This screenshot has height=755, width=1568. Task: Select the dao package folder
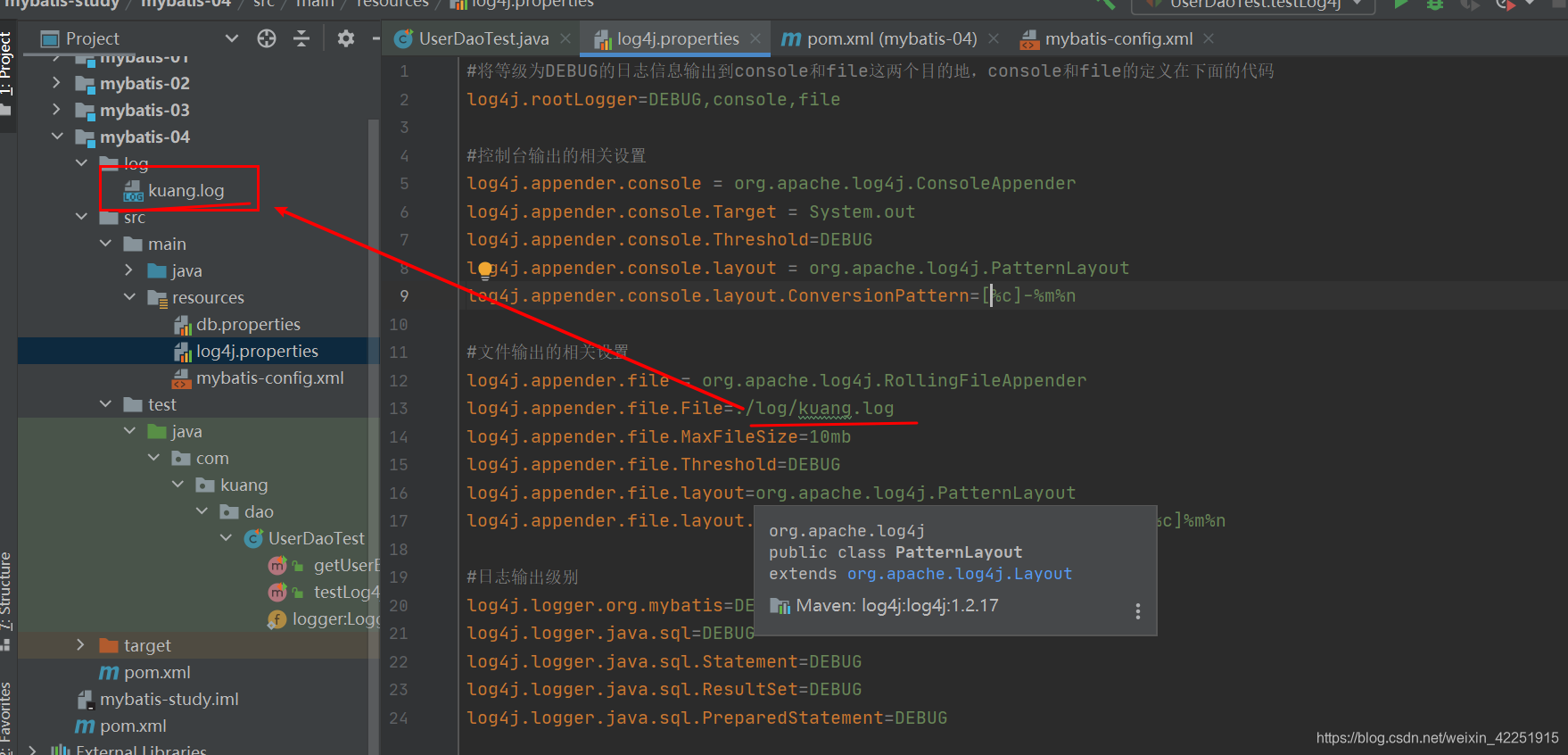pyautogui.click(x=259, y=512)
